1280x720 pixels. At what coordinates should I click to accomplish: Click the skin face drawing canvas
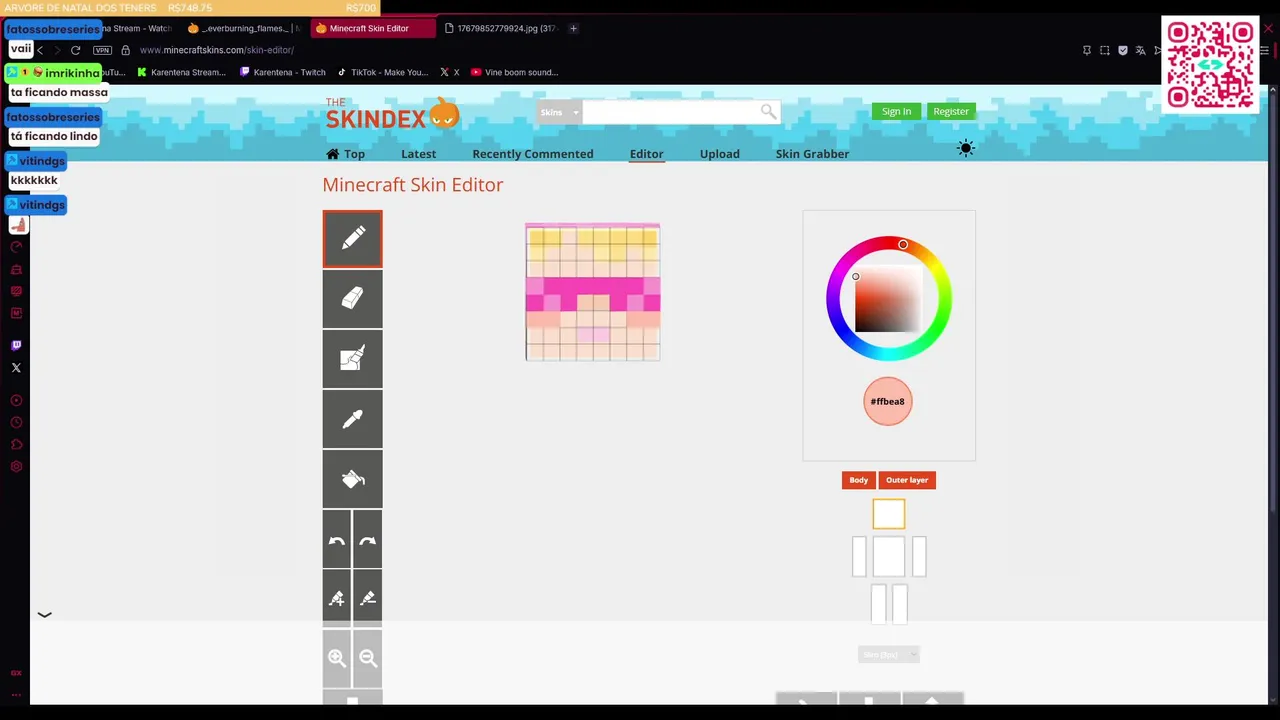click(x=592, y=292)
